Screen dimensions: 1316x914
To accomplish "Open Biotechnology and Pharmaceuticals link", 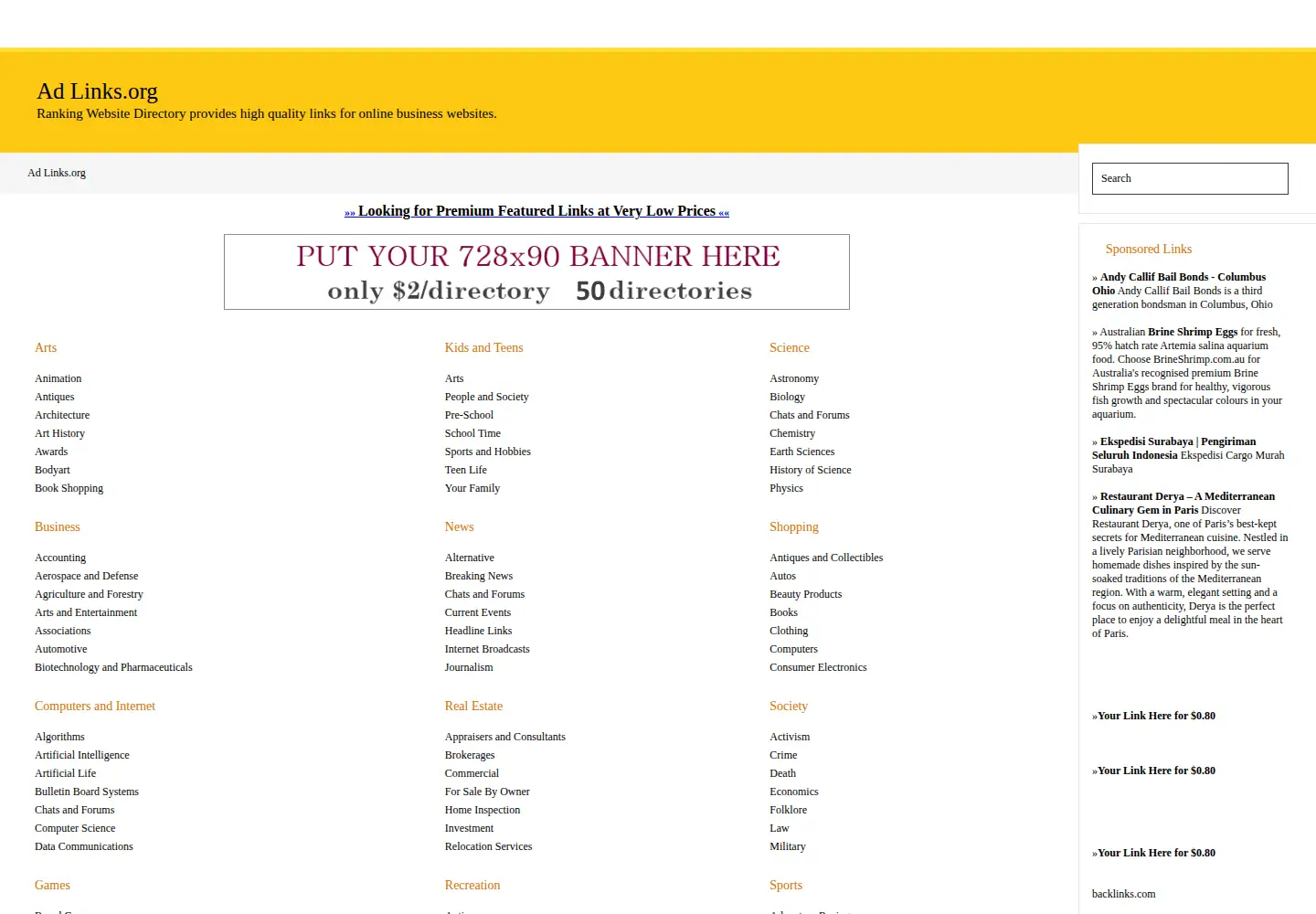I will coord(113,667).
